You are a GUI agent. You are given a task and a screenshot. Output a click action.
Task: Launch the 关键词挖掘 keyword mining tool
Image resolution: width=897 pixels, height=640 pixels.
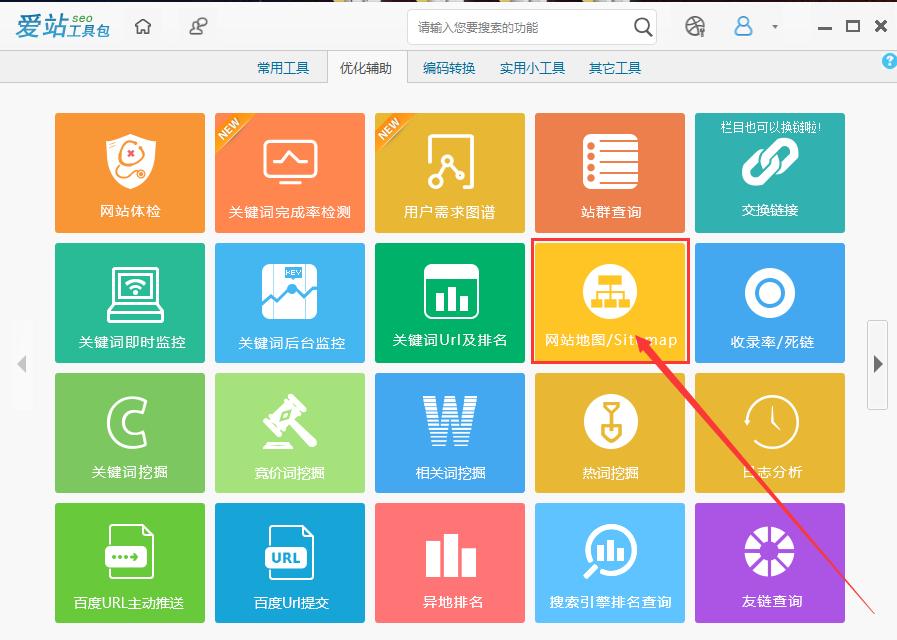[x=129, y=432]
